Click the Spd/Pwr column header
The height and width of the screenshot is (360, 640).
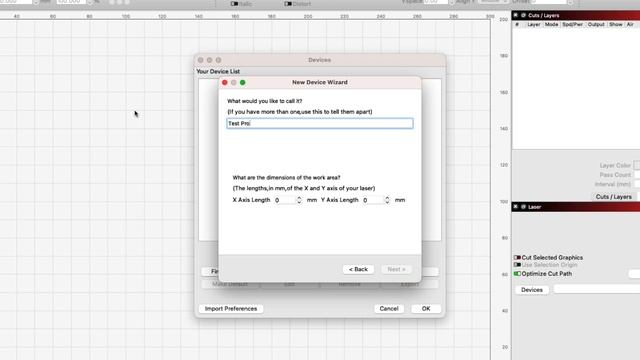pyautogui.click(x=573, y=24)
